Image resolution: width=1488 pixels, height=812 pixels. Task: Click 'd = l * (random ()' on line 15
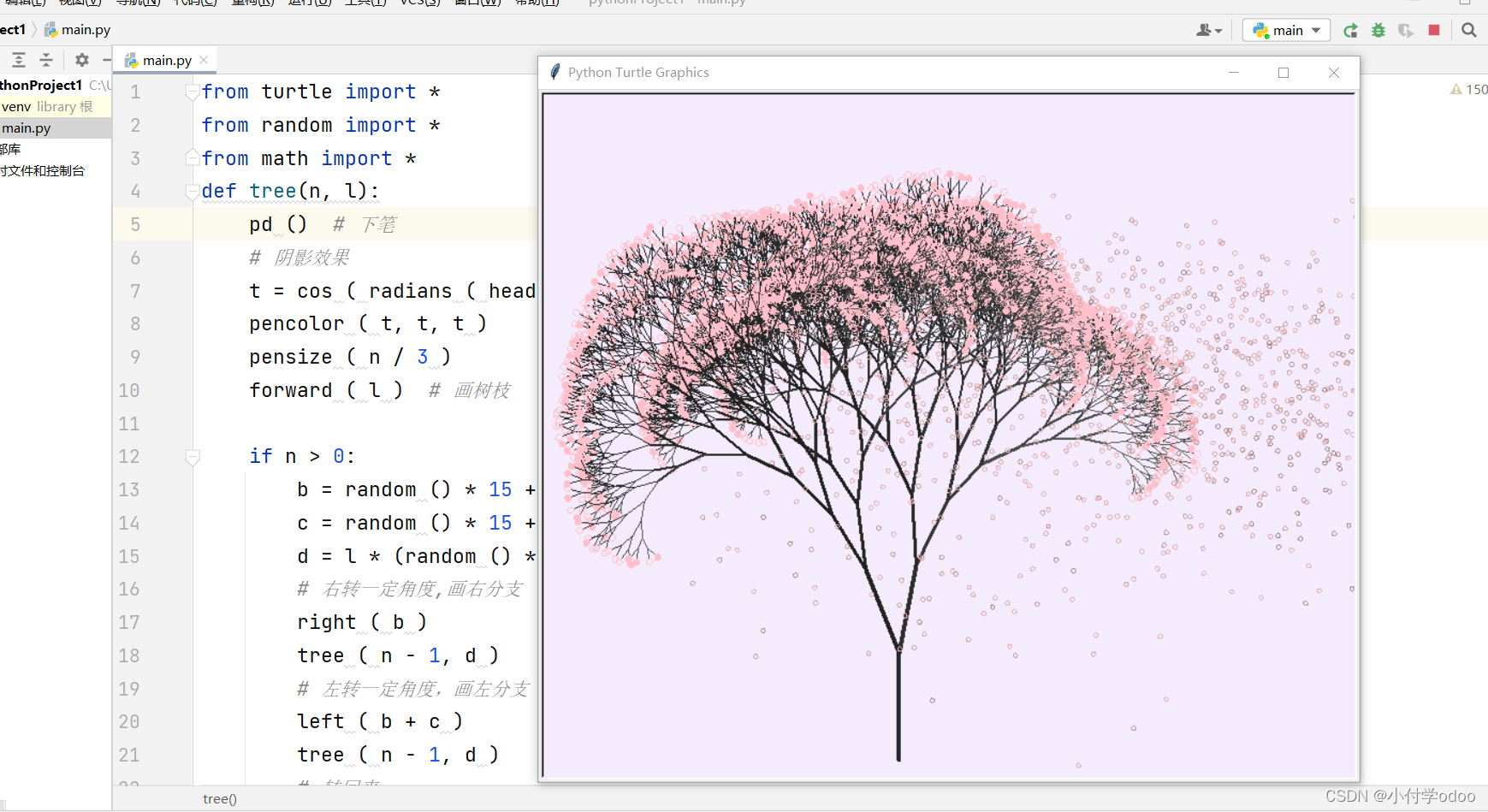(404, 556)
